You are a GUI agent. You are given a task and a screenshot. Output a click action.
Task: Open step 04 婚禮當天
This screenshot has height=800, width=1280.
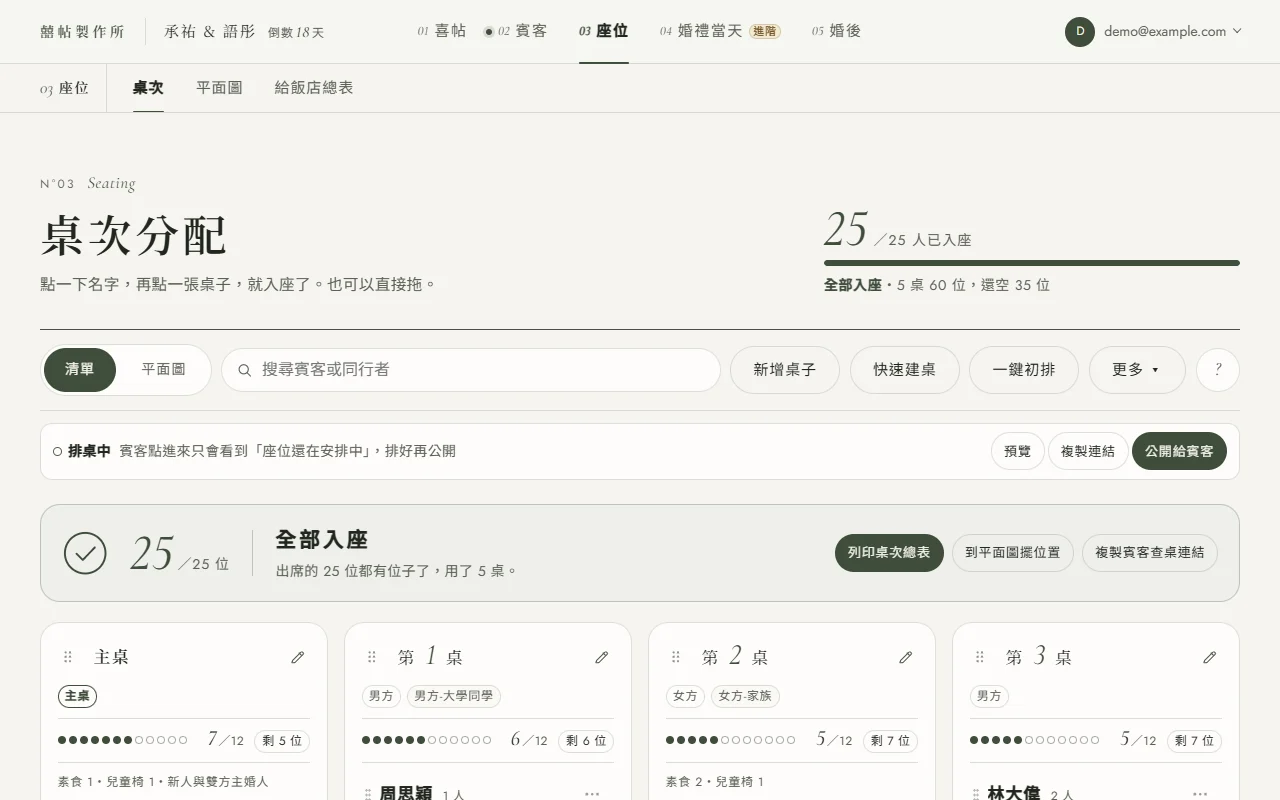[720, 31]
